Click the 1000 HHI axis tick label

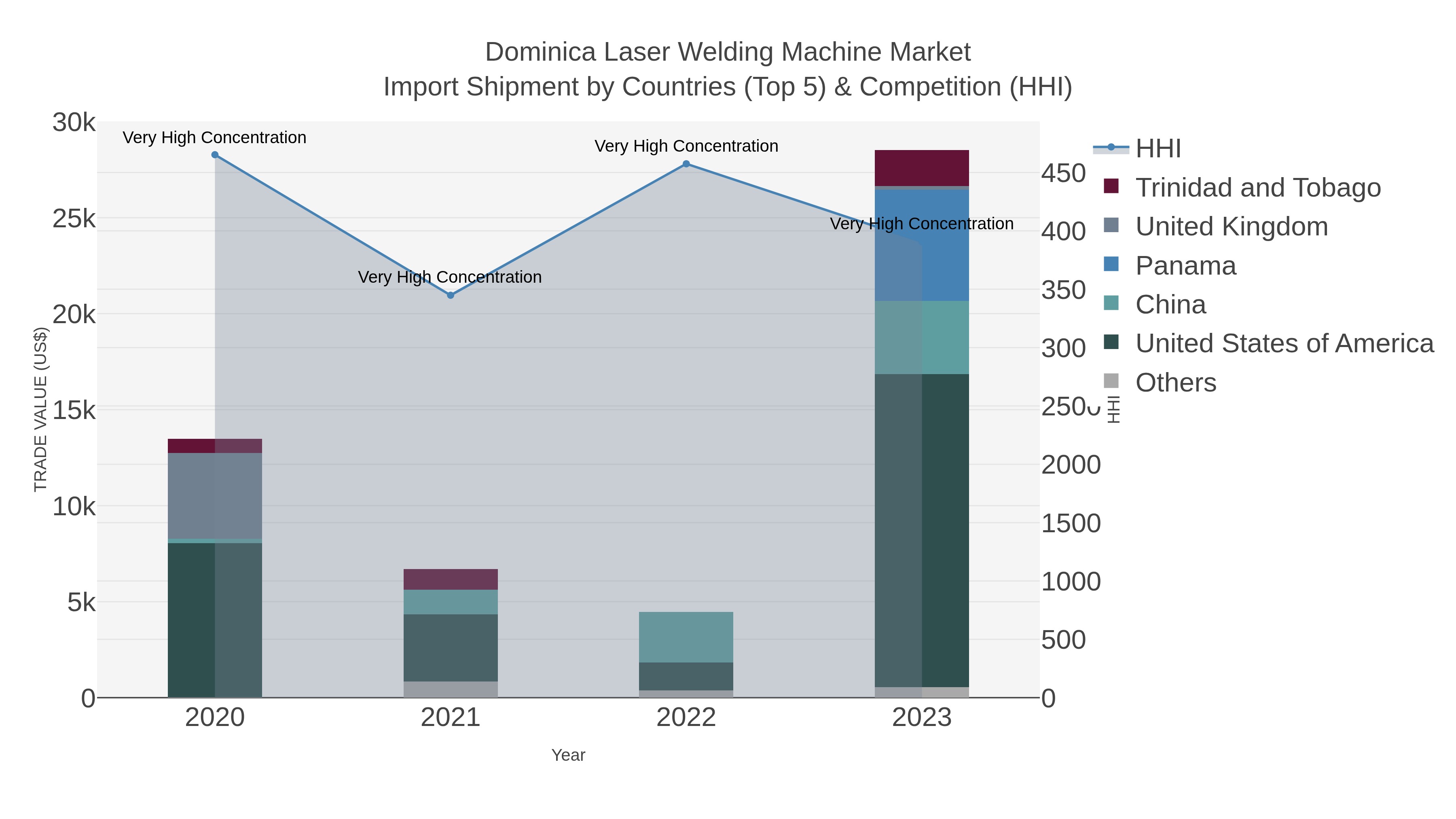[1071, 582]
